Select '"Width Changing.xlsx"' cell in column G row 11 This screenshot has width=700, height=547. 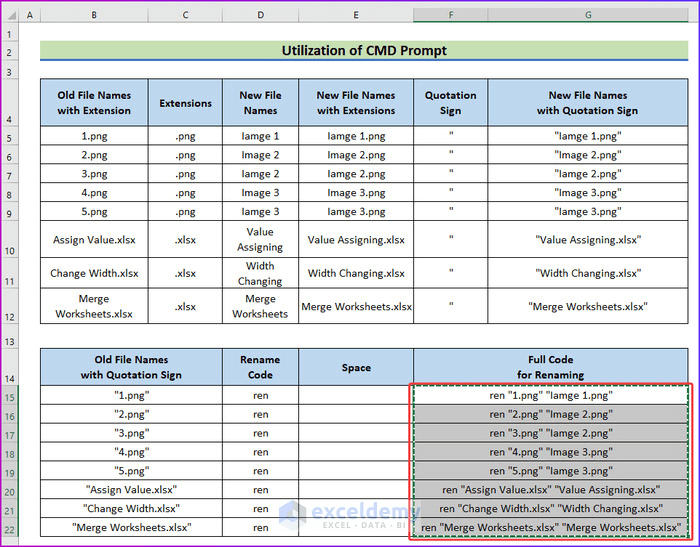588,273
